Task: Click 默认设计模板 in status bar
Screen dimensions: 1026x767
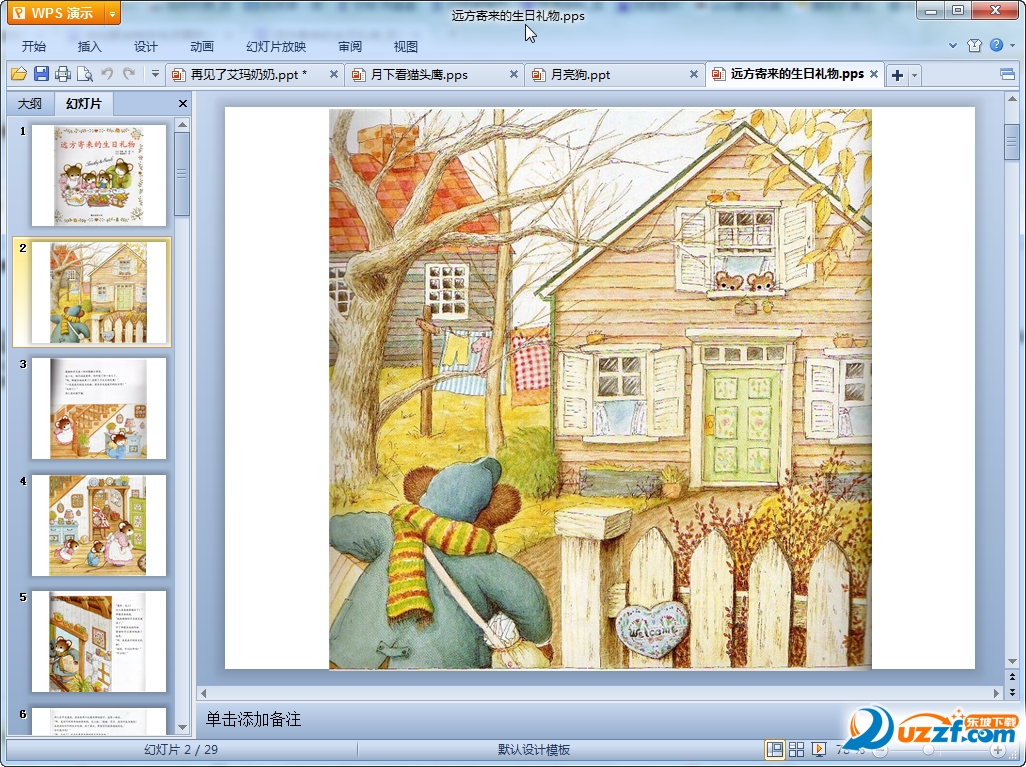Action: (x=533, y=750)
